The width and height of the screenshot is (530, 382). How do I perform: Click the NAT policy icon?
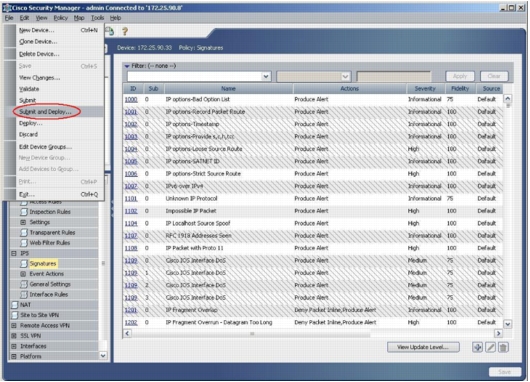pyautogui.click(x=15, y=305)
